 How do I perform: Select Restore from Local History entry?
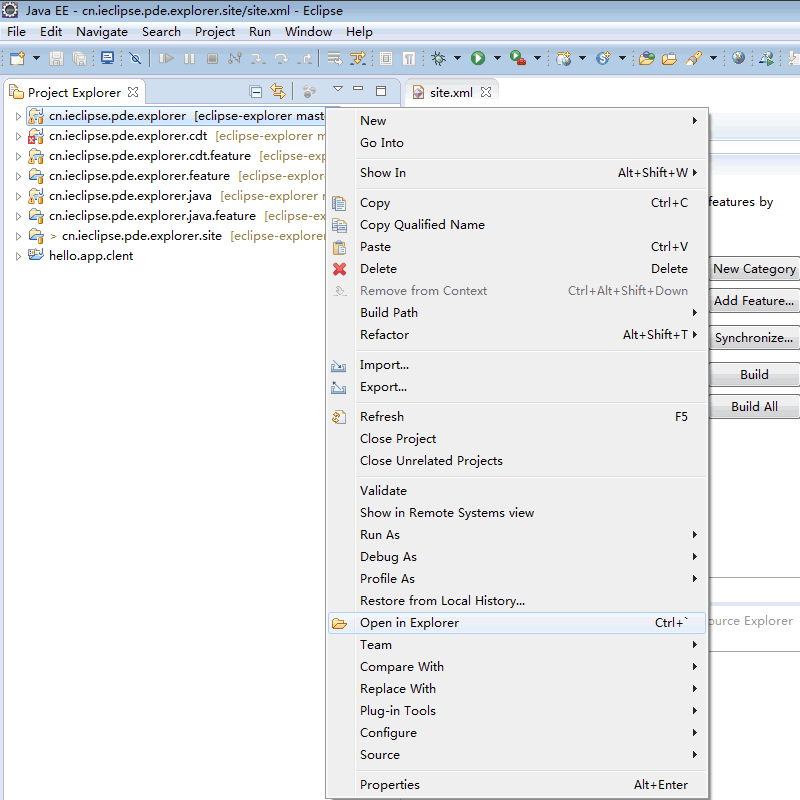[517, 601]
